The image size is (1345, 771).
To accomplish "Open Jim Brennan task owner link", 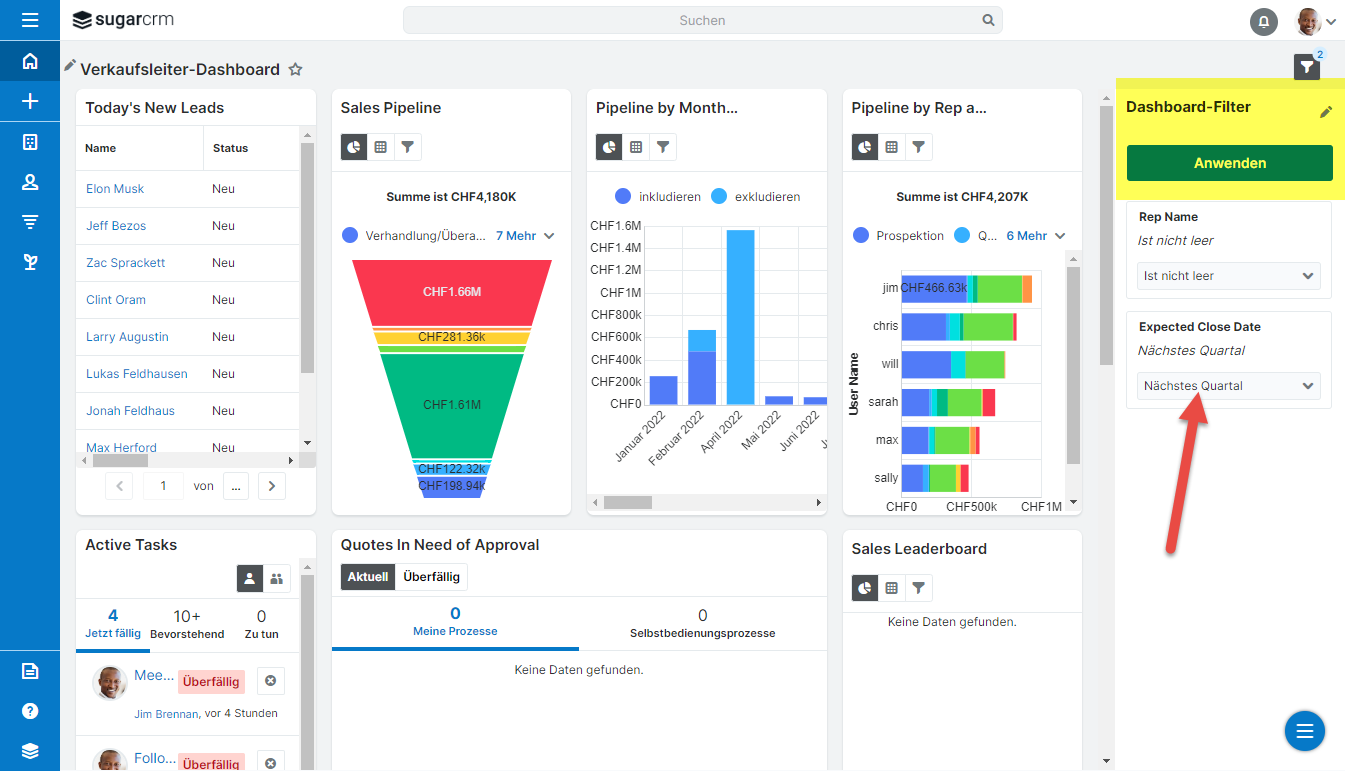I will coord(166,714).
